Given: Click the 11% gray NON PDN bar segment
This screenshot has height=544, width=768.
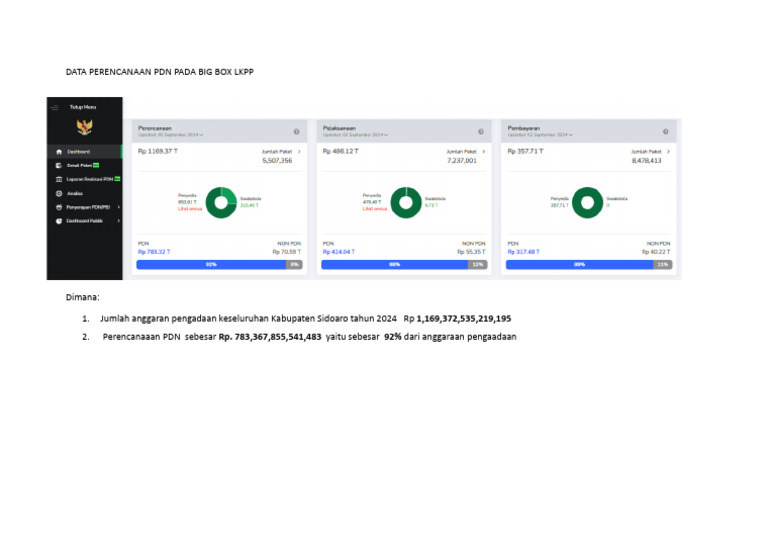Looking at the screenshot, I should (x=663, y=265).
